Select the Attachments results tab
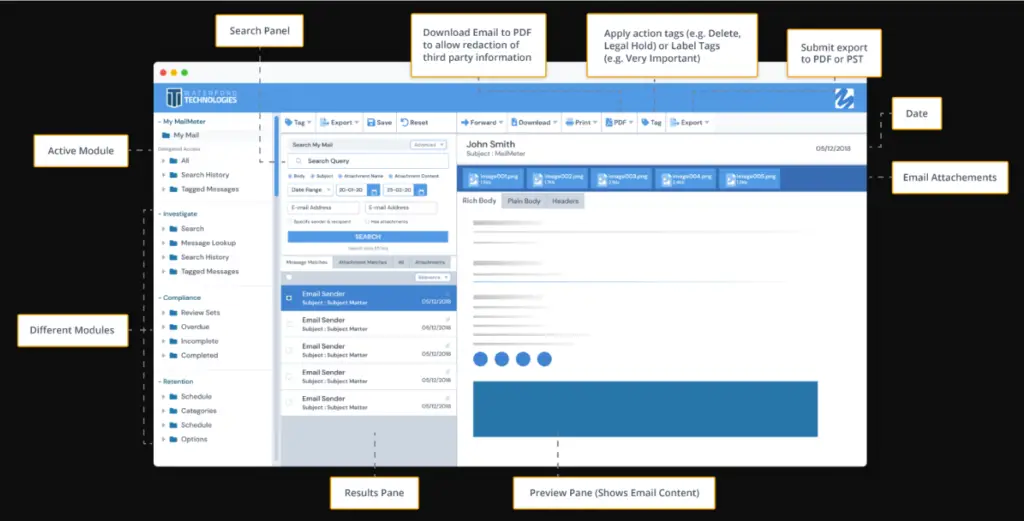 430,262
